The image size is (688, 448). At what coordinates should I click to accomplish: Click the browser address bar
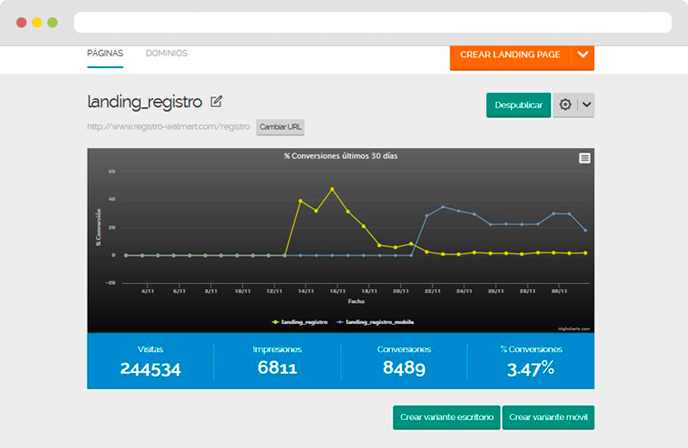[x=373, y=22]
